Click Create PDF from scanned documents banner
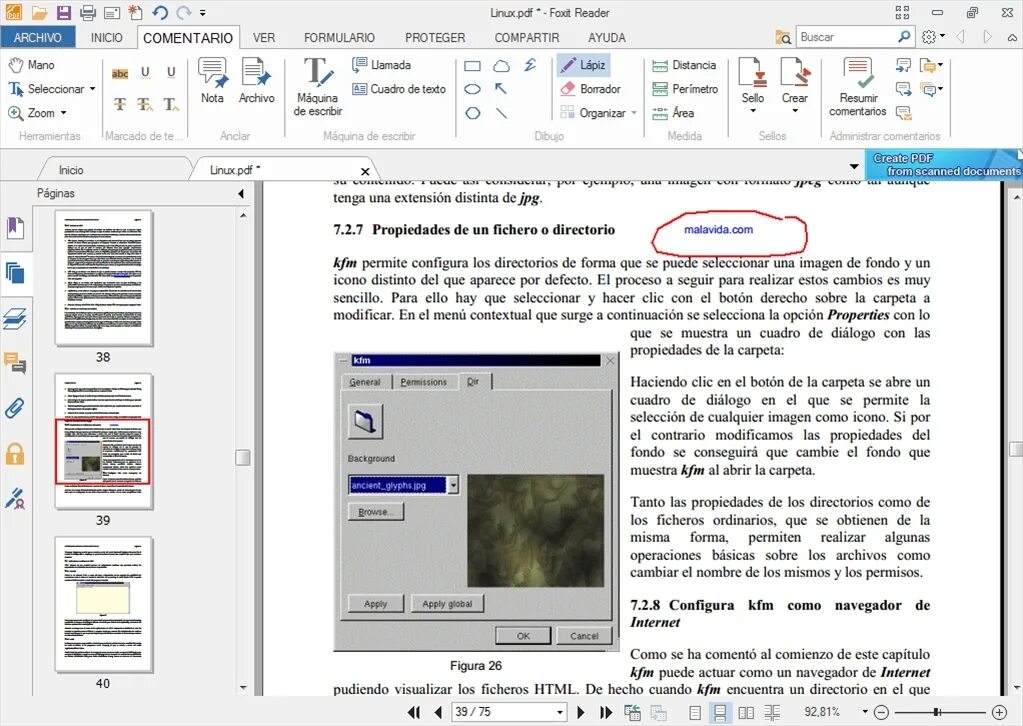 click(943, 164)
